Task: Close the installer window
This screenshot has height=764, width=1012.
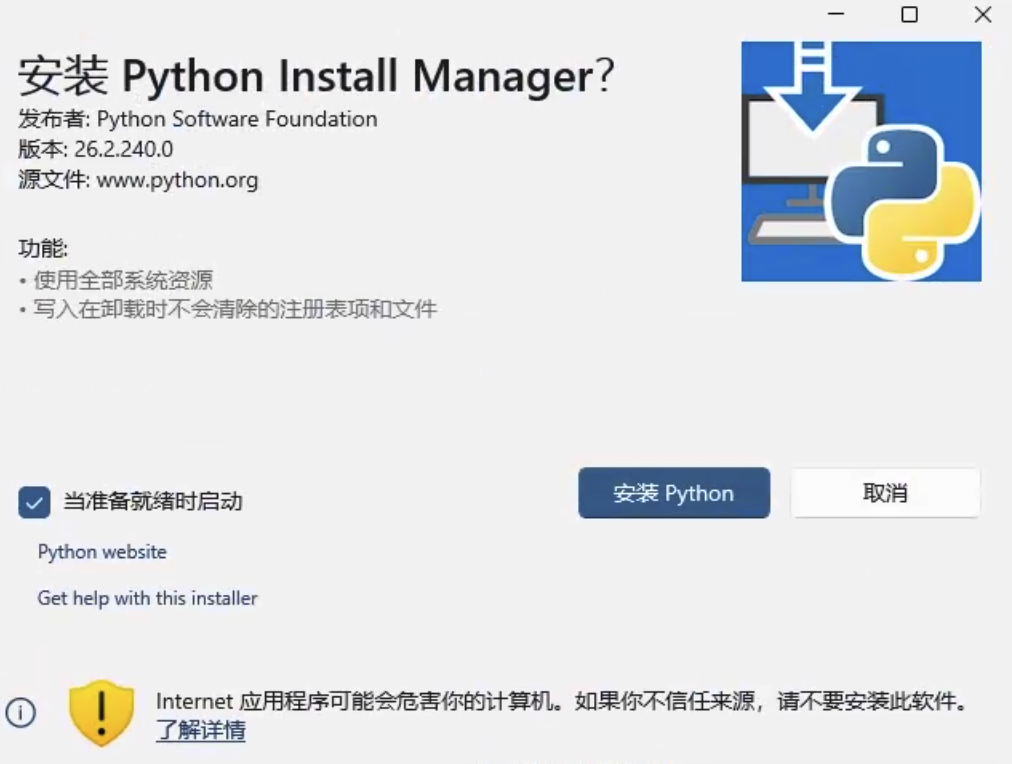Action: [x=983, y=14]
